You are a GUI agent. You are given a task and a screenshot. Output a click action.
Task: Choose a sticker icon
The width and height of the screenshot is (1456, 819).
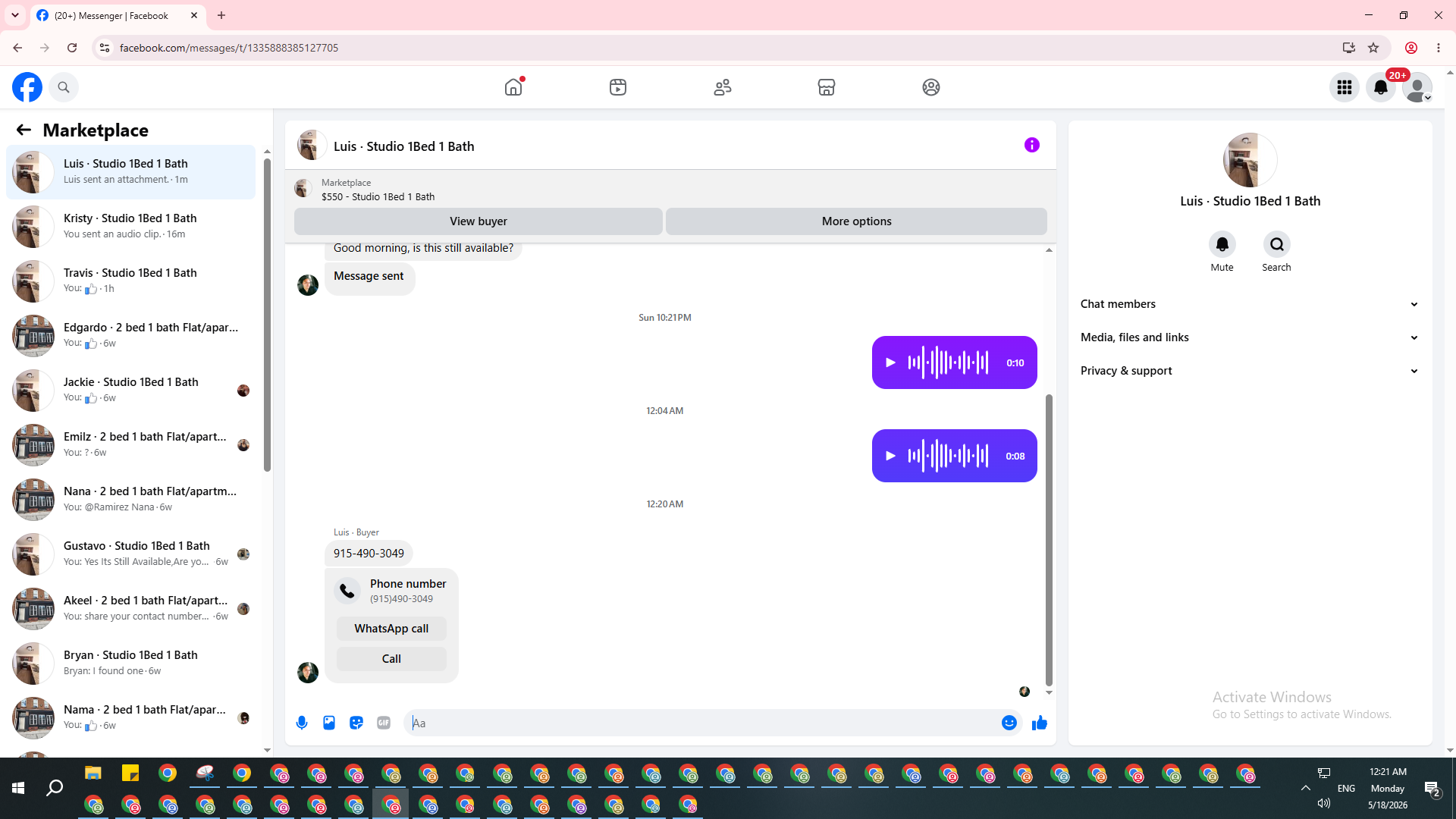pos(356,723)
